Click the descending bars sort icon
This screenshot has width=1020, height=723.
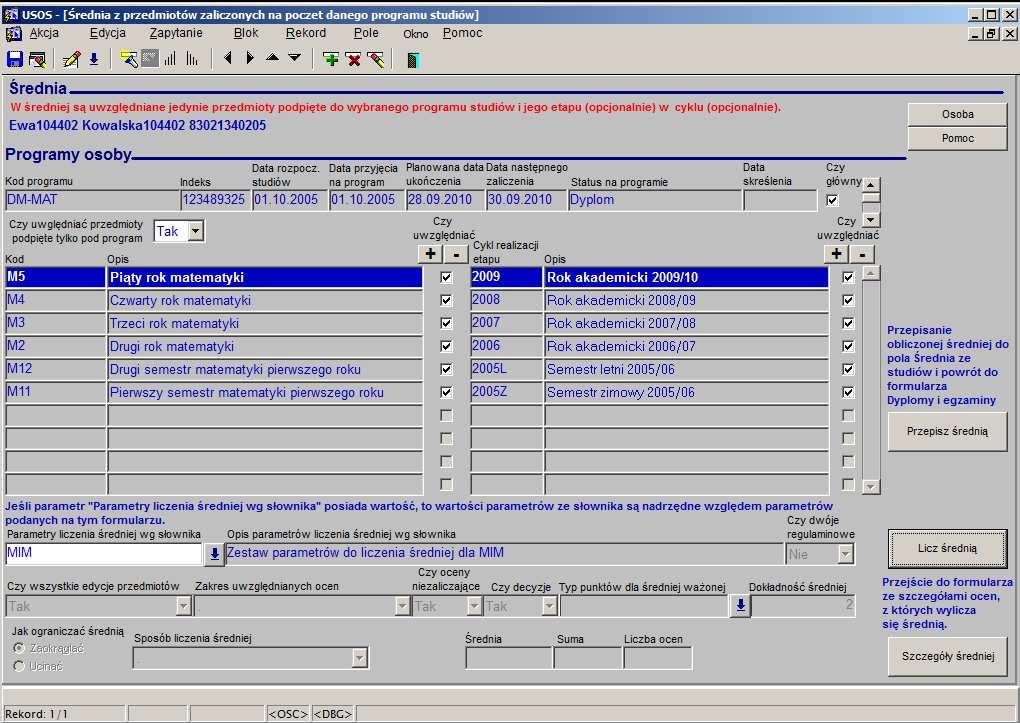(192, 59)
